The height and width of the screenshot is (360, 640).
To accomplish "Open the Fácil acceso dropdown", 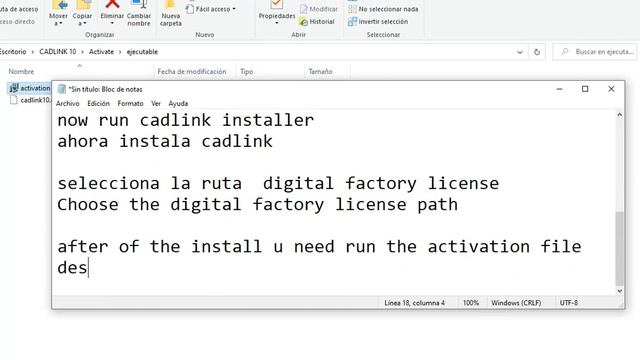I will pos(211,9).
